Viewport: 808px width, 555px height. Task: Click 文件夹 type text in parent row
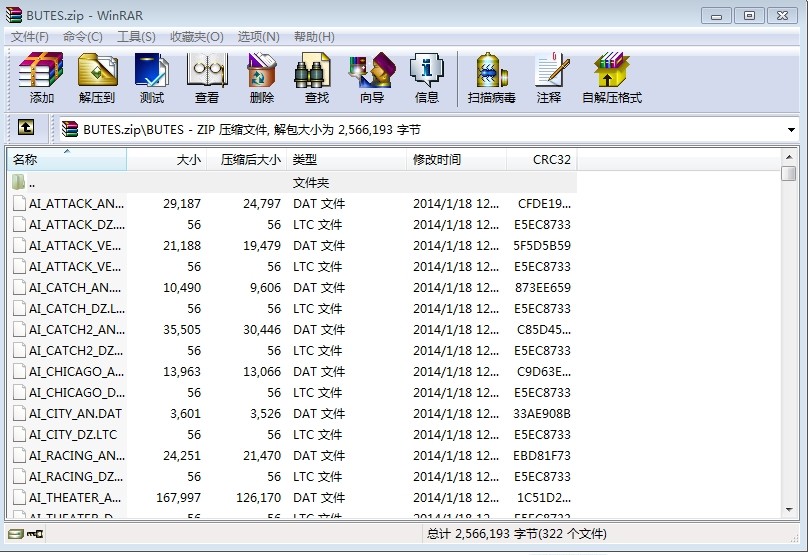[x=311, y=182]
